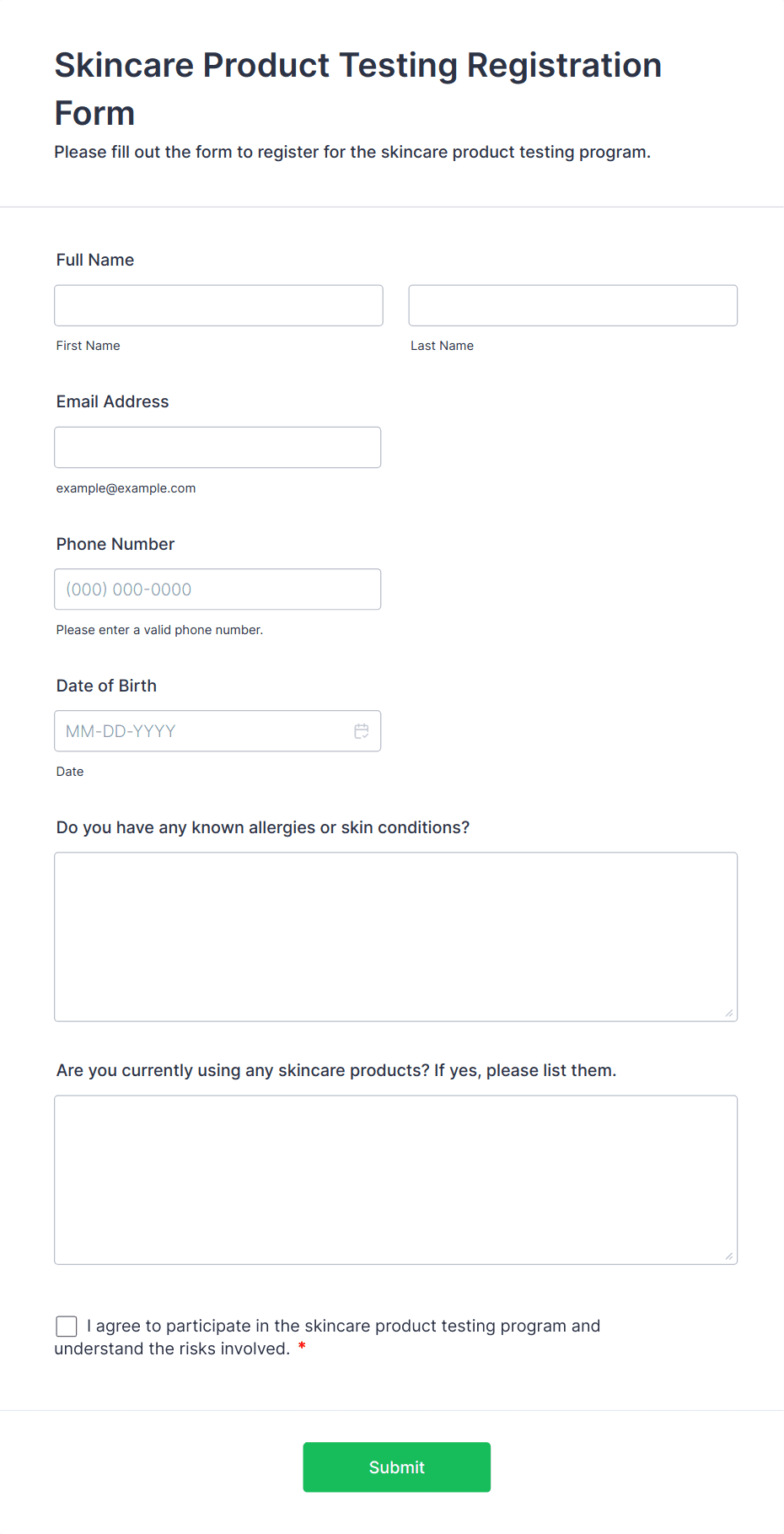
Task: Click the Phone Number input field
Action: click(217, 589)
